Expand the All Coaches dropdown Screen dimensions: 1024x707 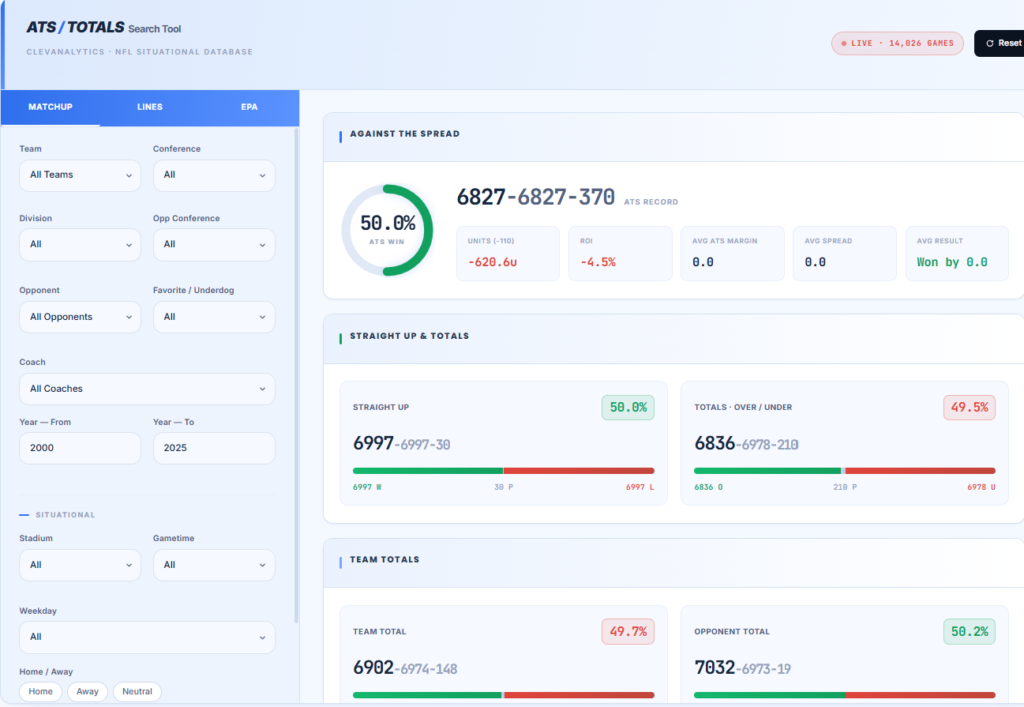pyautogui.click(x=147, y=388)
